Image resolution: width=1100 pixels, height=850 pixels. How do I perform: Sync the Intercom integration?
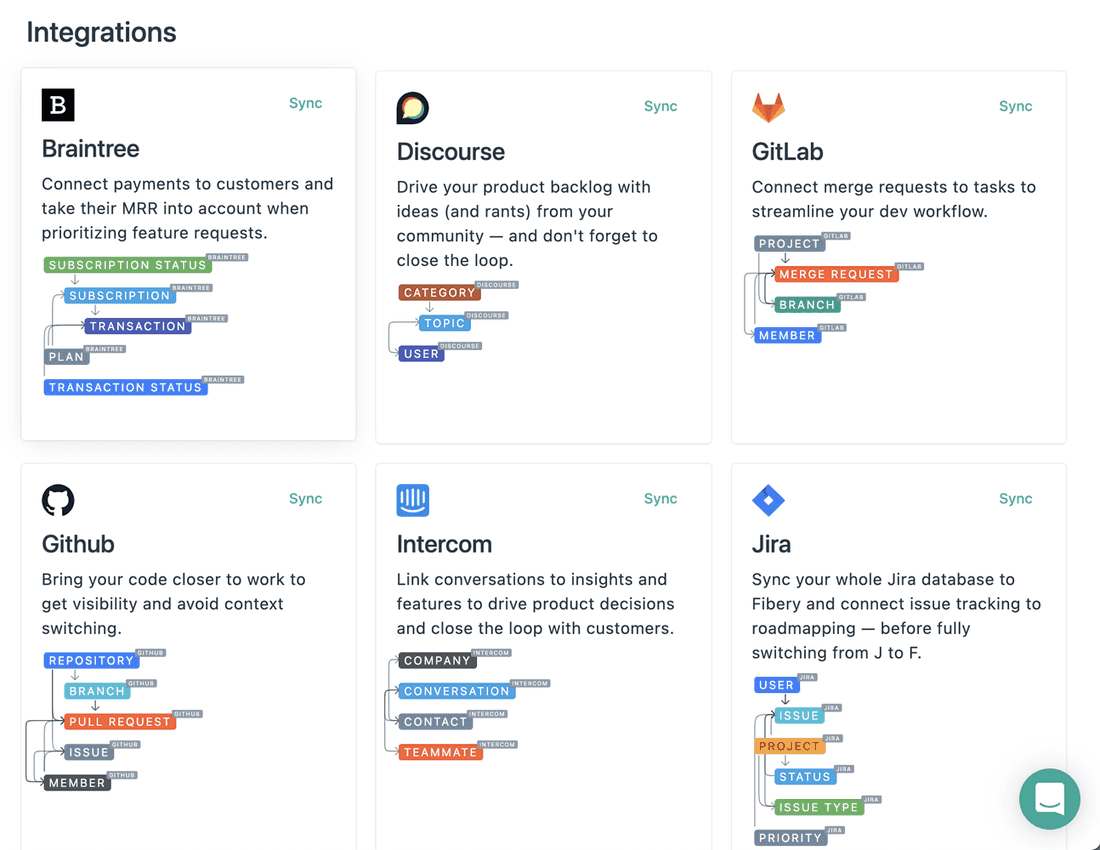tap(660, 498)
